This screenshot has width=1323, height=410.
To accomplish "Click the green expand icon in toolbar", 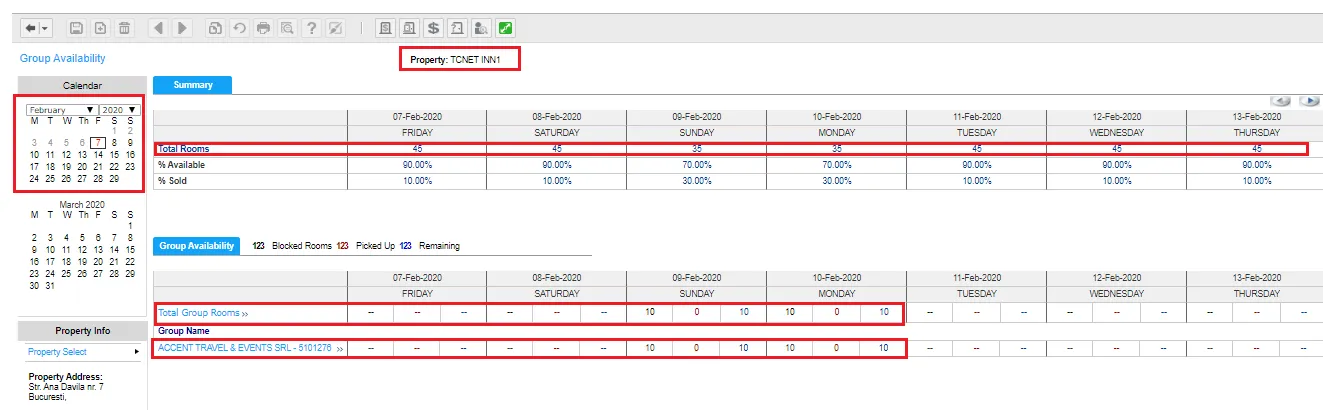I will [x=506, y=28].
